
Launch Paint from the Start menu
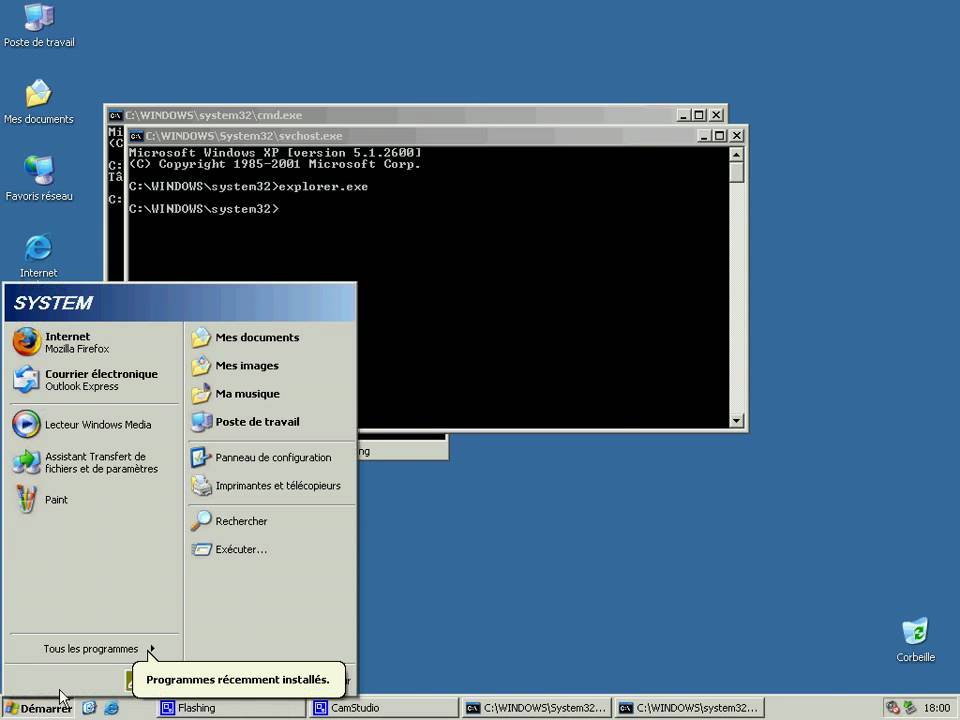94,500
